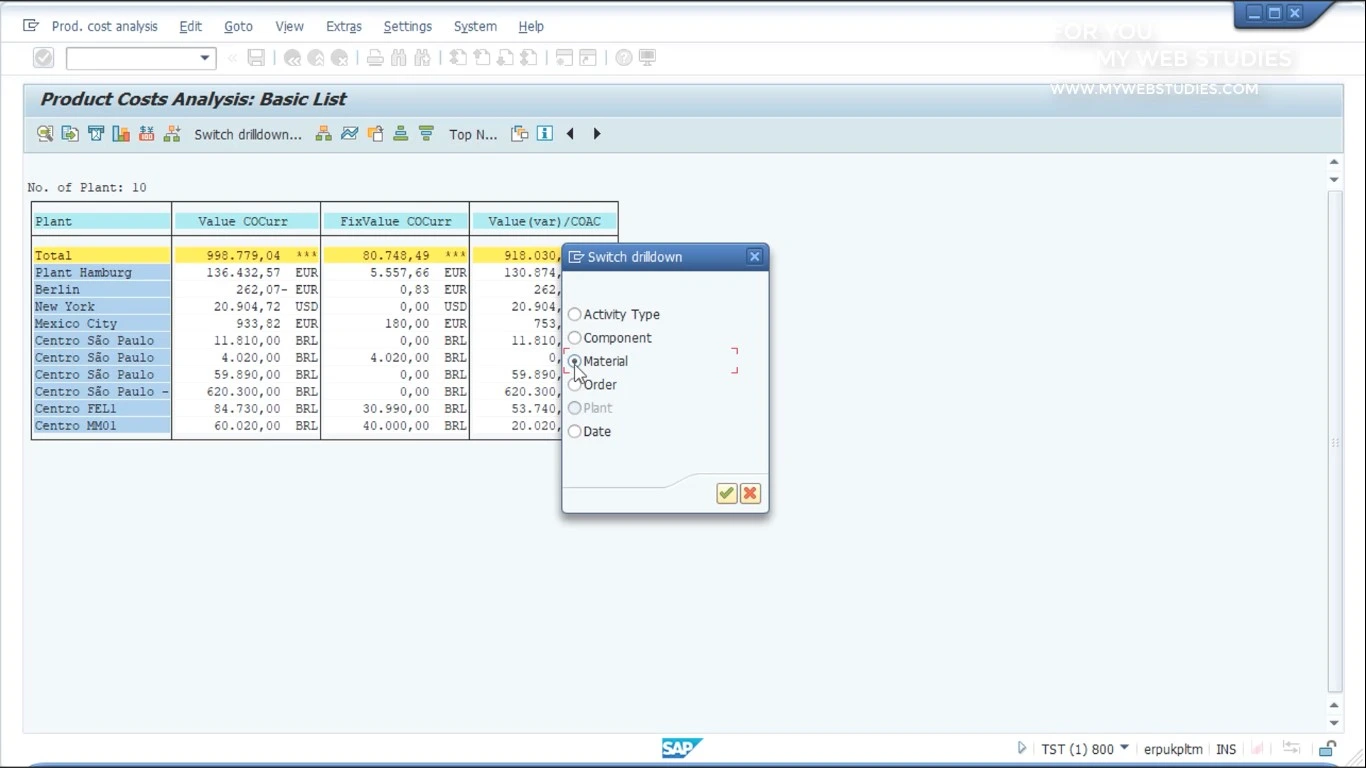
Task: Click the blue information icon
Action: pos(545,134)
